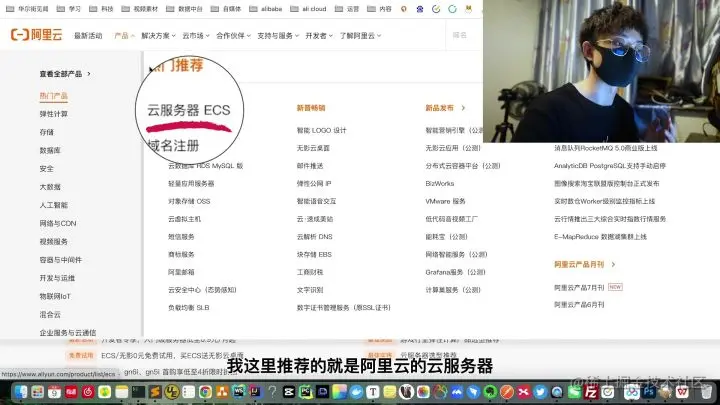Launch CapCut from the dock

pos(289,392)
